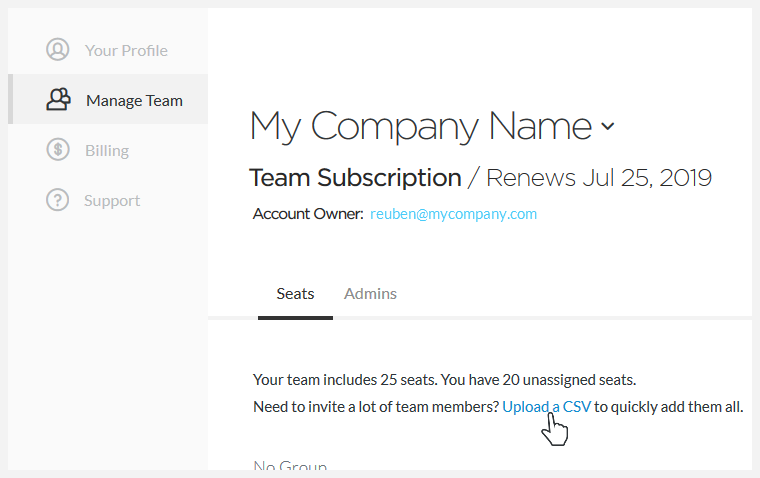Go to Billing section label
Image resolution: width=760 pixels, height=478 pixels.
click(x=107, y=151)
